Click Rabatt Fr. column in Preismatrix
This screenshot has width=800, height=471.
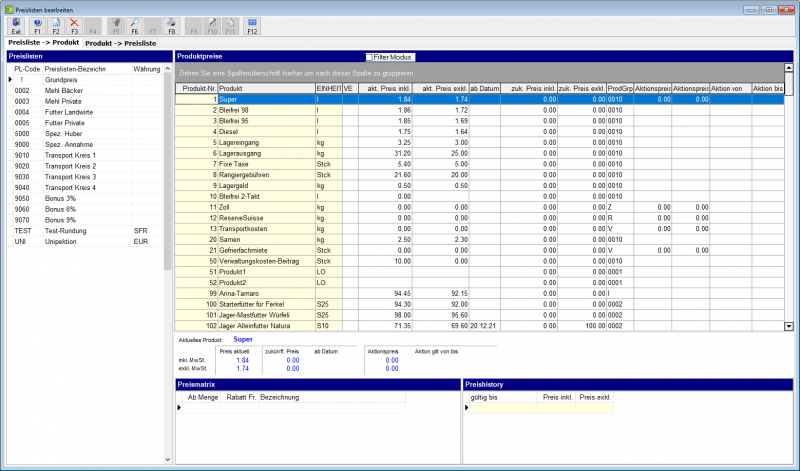coord(240,397)
